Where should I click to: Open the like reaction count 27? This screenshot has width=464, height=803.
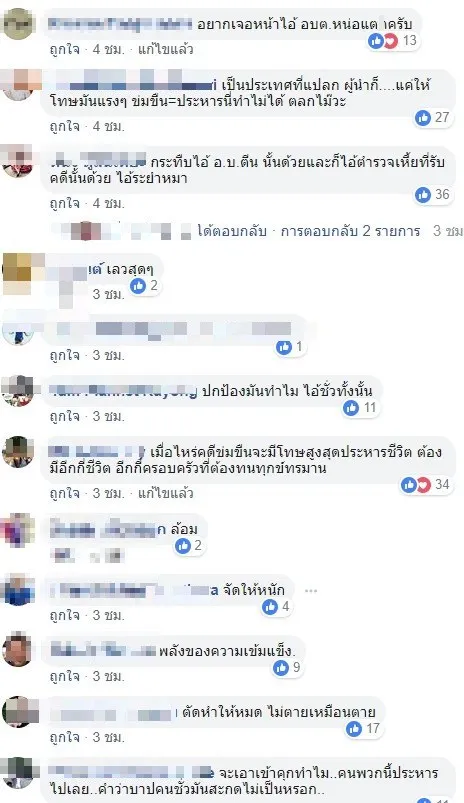(432, 118)
